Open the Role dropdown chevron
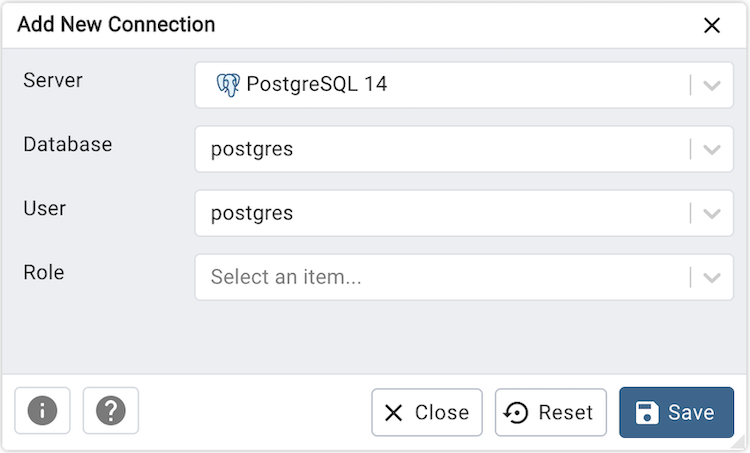 pos(712,277)
